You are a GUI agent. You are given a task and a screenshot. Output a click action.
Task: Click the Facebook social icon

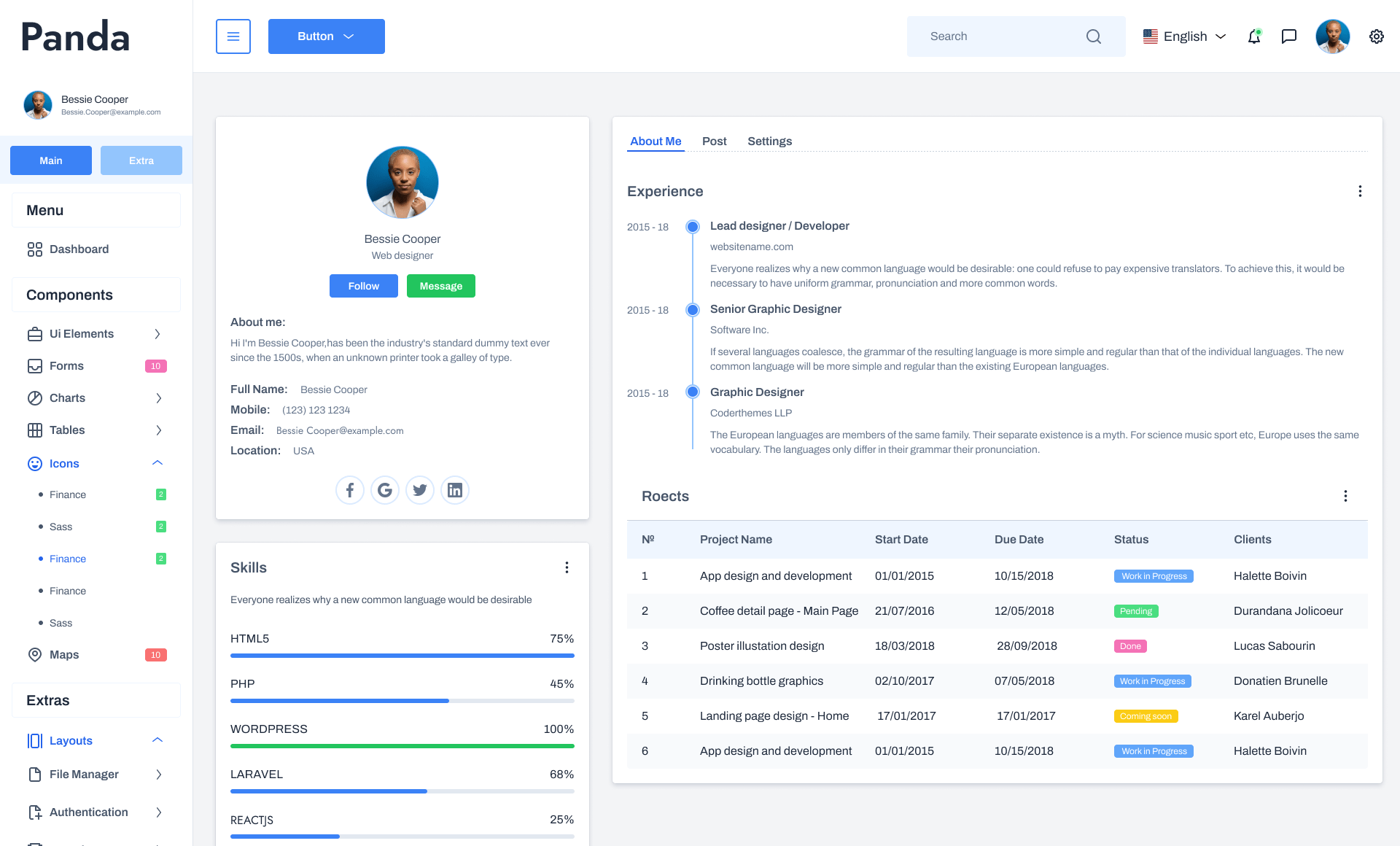pyautogui.click(x=350, y=490)
